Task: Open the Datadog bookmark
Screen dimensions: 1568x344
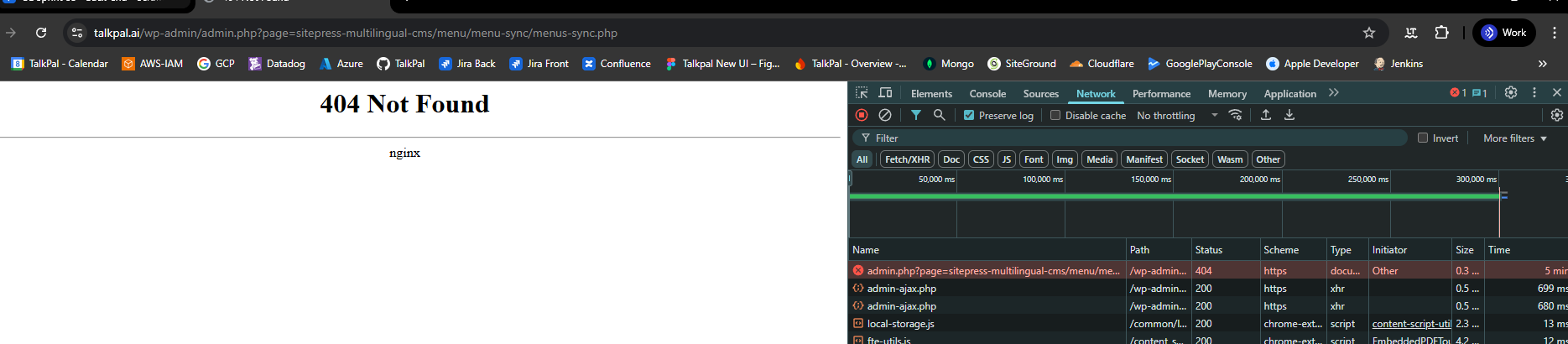Action: coord(277,64)
